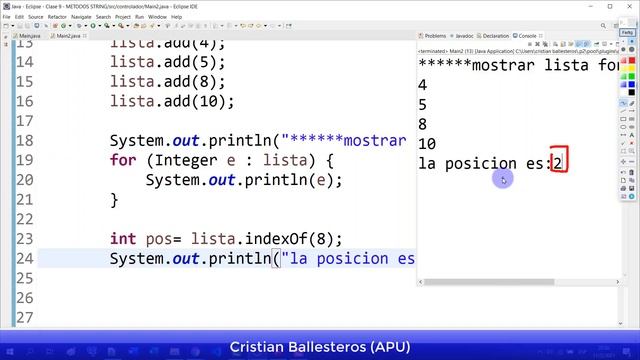This screenshot has width=640, height=360.
Task: Click the trash clear-annotations icon
Action: pos(631,172)
